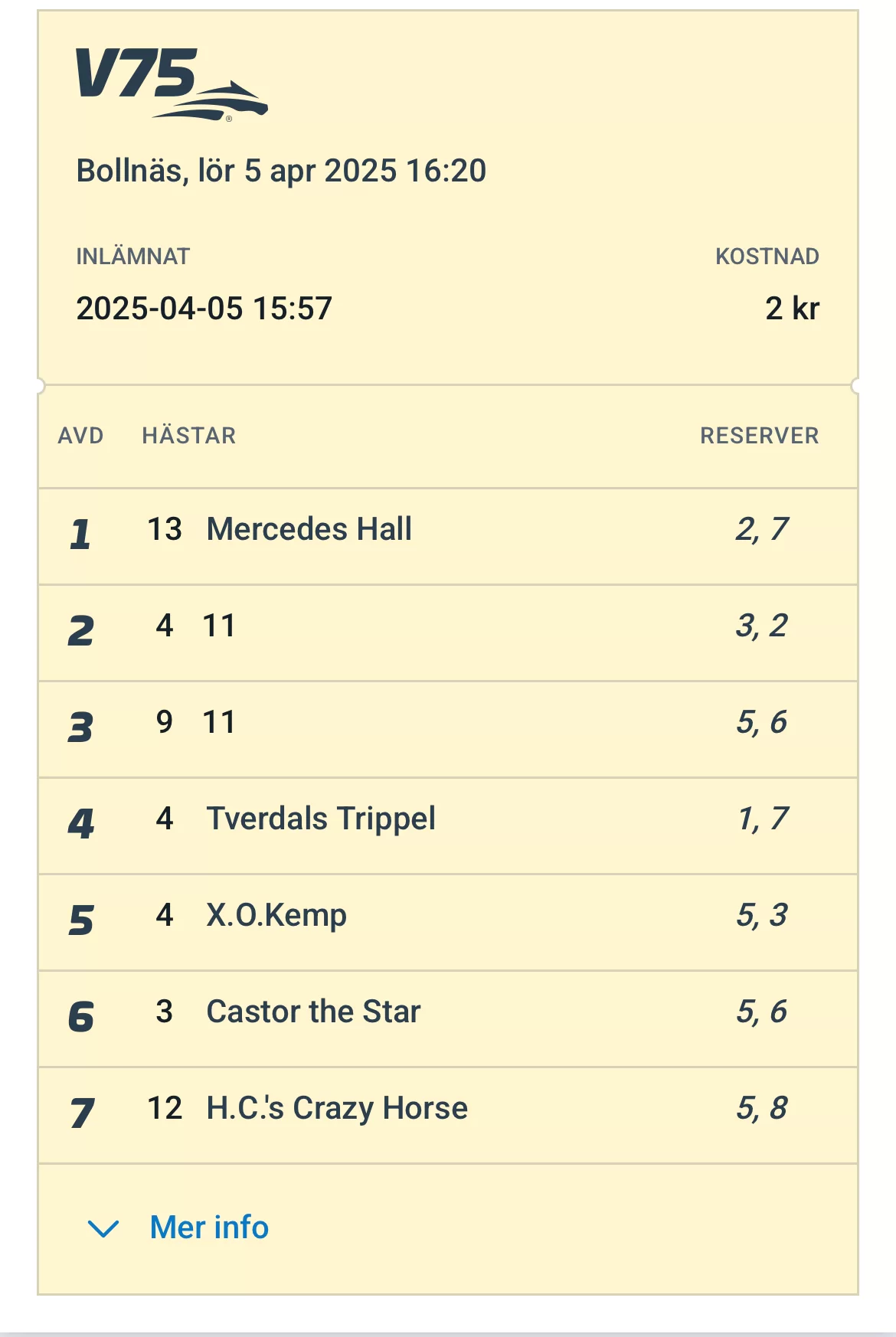Select race number 2 icon
Screen dimensions: 896x1337
tap(80, 630)
